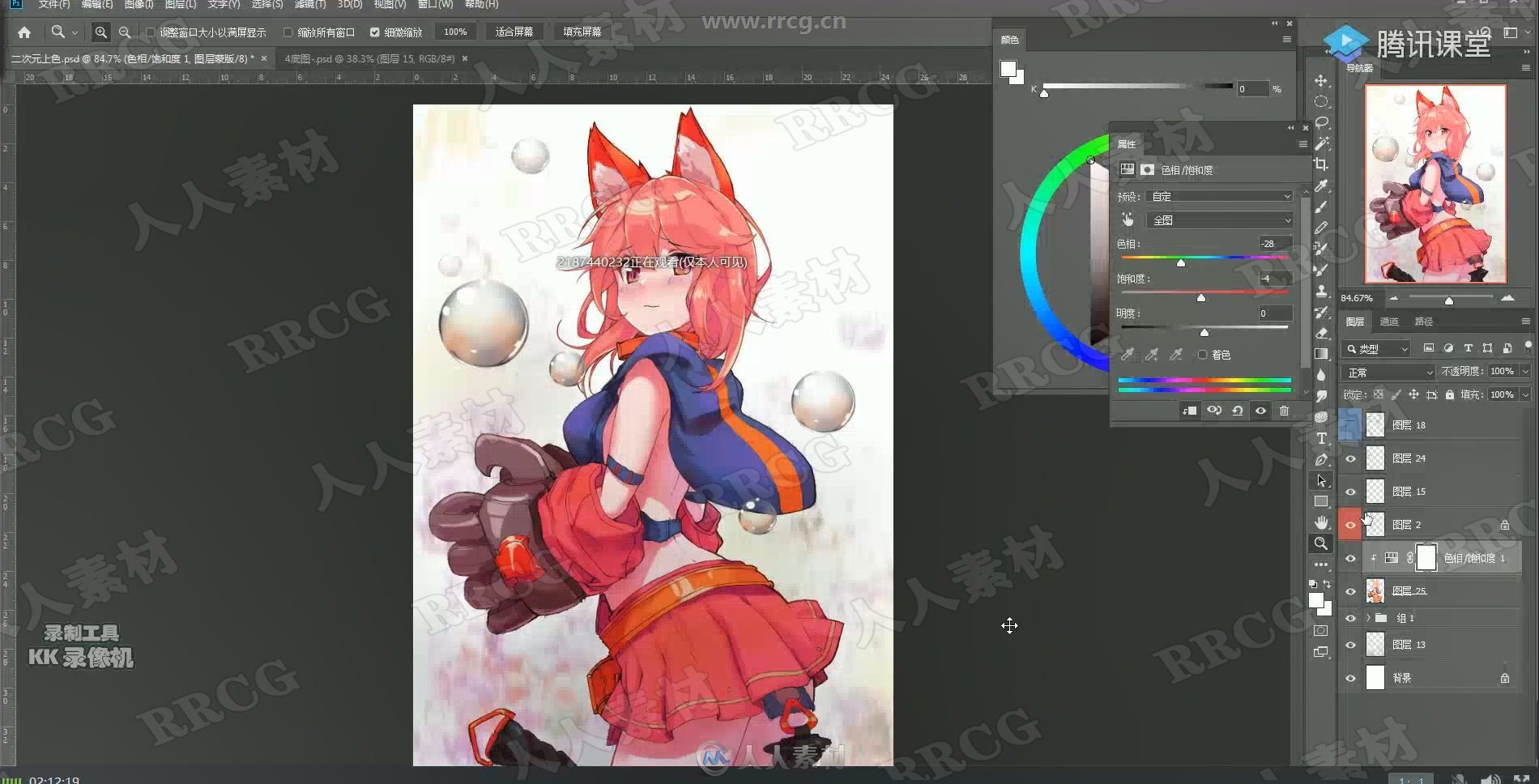This screenshot has height=784, width=1539.
Task: Select the Blur drop tool
Action: (x=1321, y=375)
